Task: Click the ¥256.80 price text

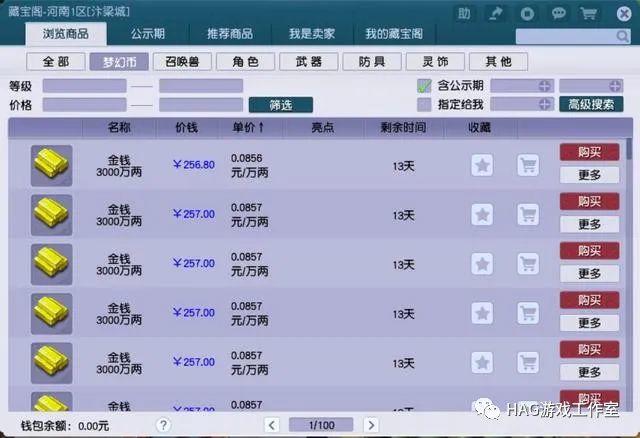Action: [193, 165]
